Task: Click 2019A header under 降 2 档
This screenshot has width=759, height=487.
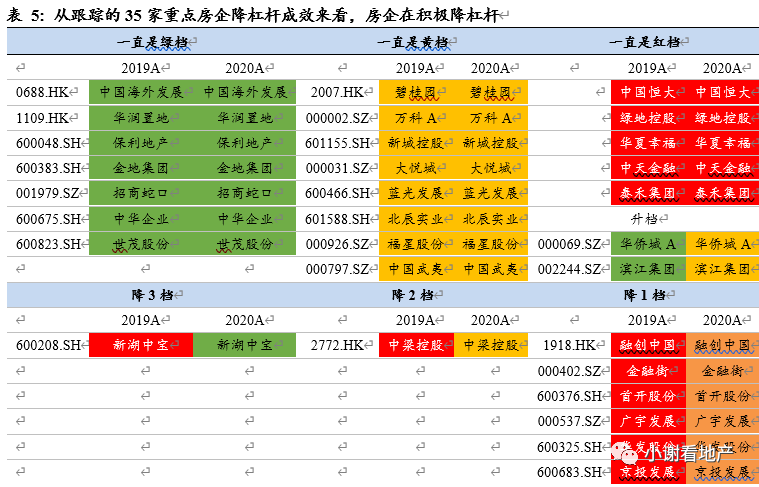Action: click(415, 320)
